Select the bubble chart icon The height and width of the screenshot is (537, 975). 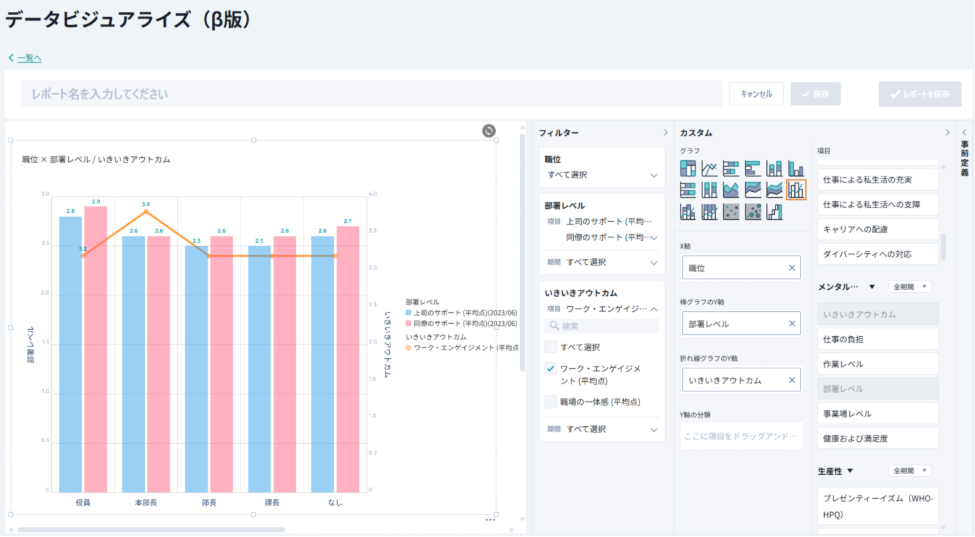pos(752,212)
